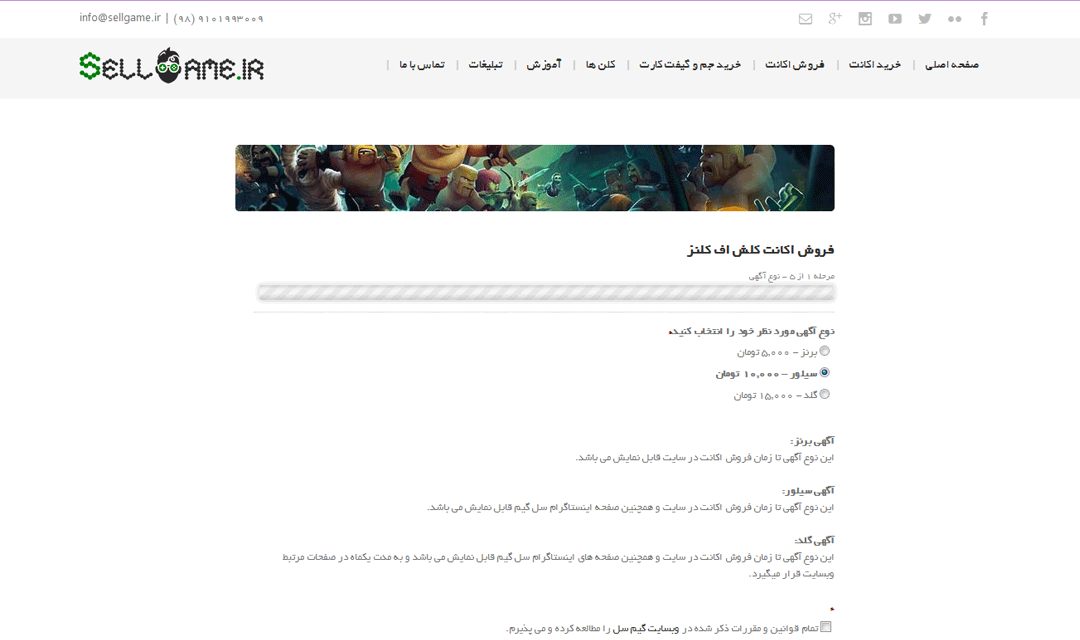Tick the terms and rules acceptance checkbox
This screenshot has width=1080, height=640.
pos(826,627)
